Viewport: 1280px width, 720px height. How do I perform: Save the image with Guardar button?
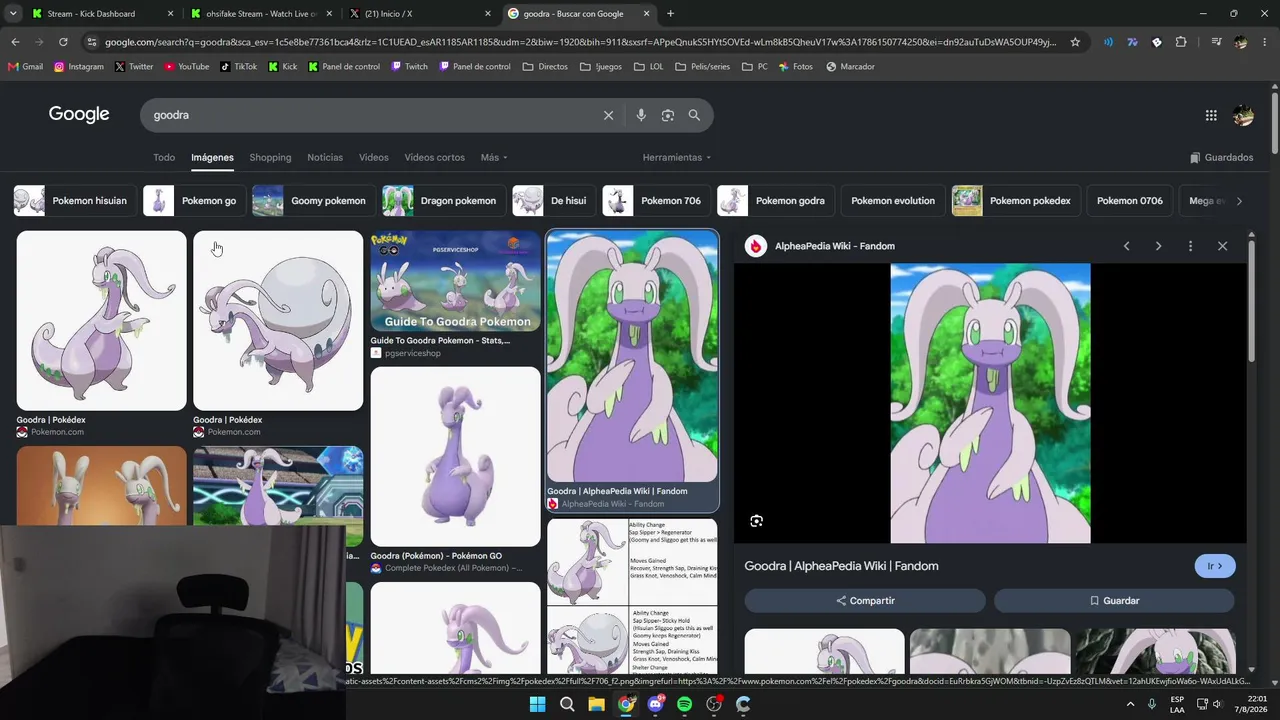(x=1114, y=601)
